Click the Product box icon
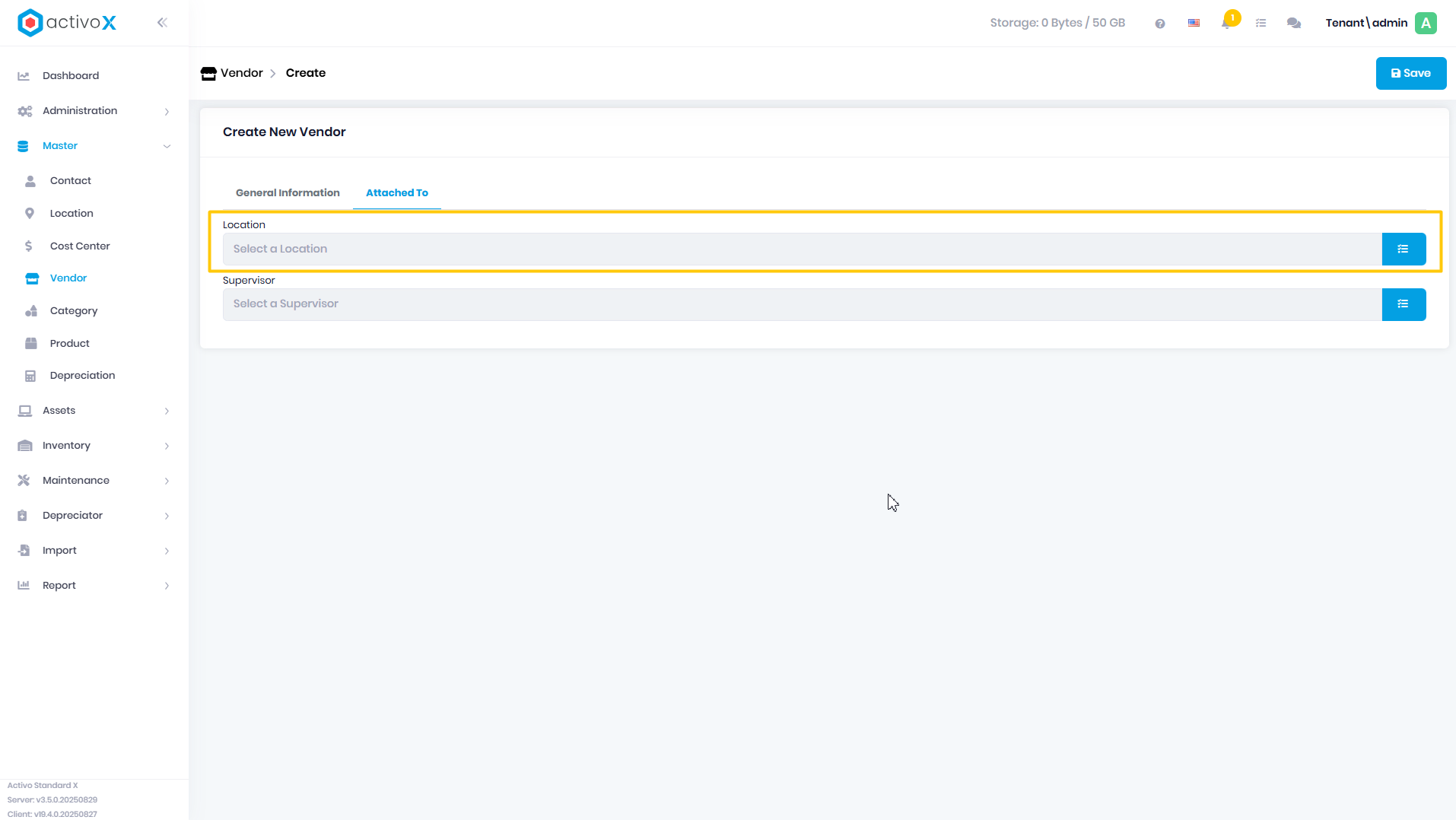The height and width of the screenshot is (820, 1456). tap(31, 344)
